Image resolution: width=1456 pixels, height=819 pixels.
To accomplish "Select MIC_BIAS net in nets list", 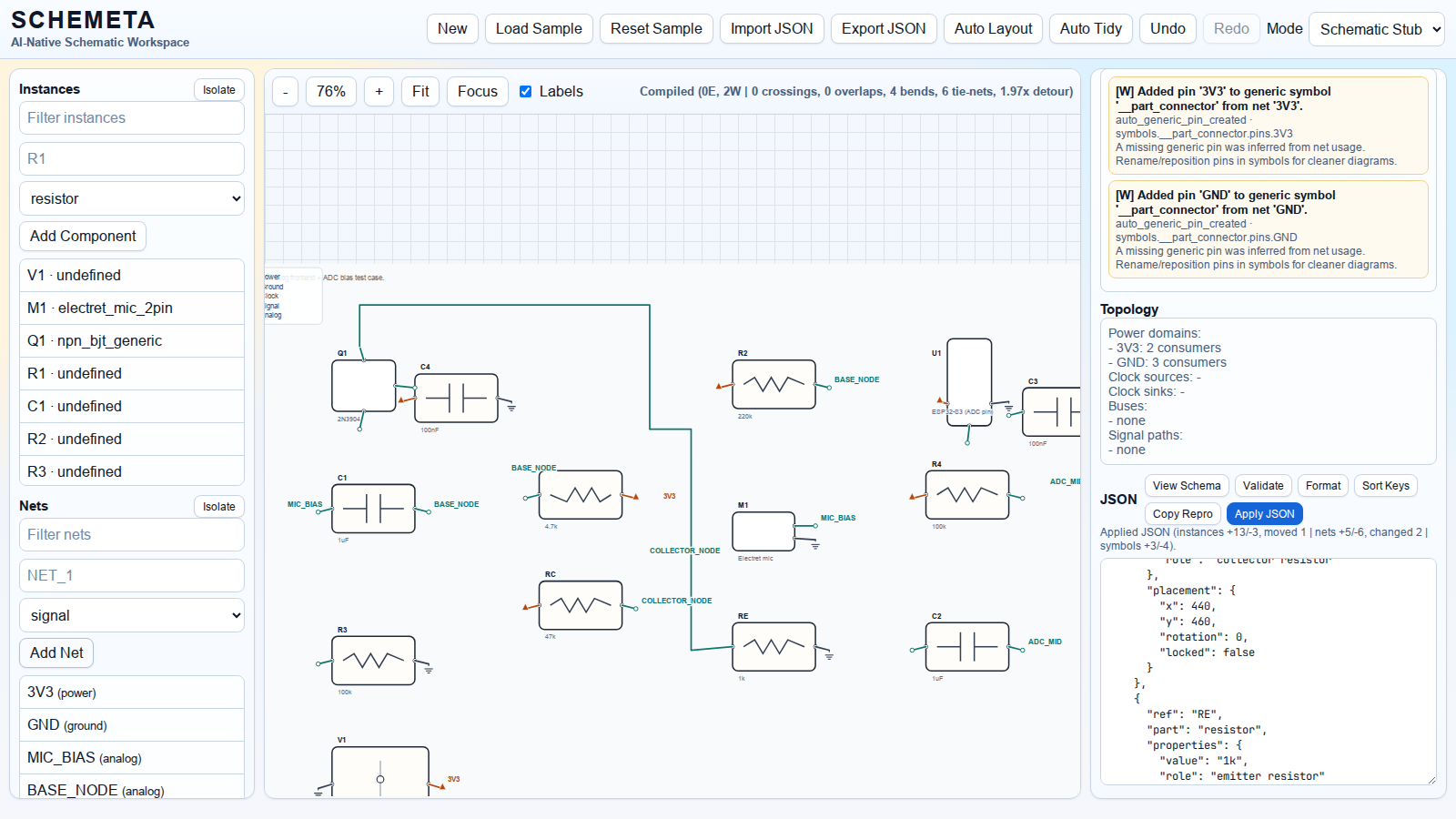I will 132,757.
